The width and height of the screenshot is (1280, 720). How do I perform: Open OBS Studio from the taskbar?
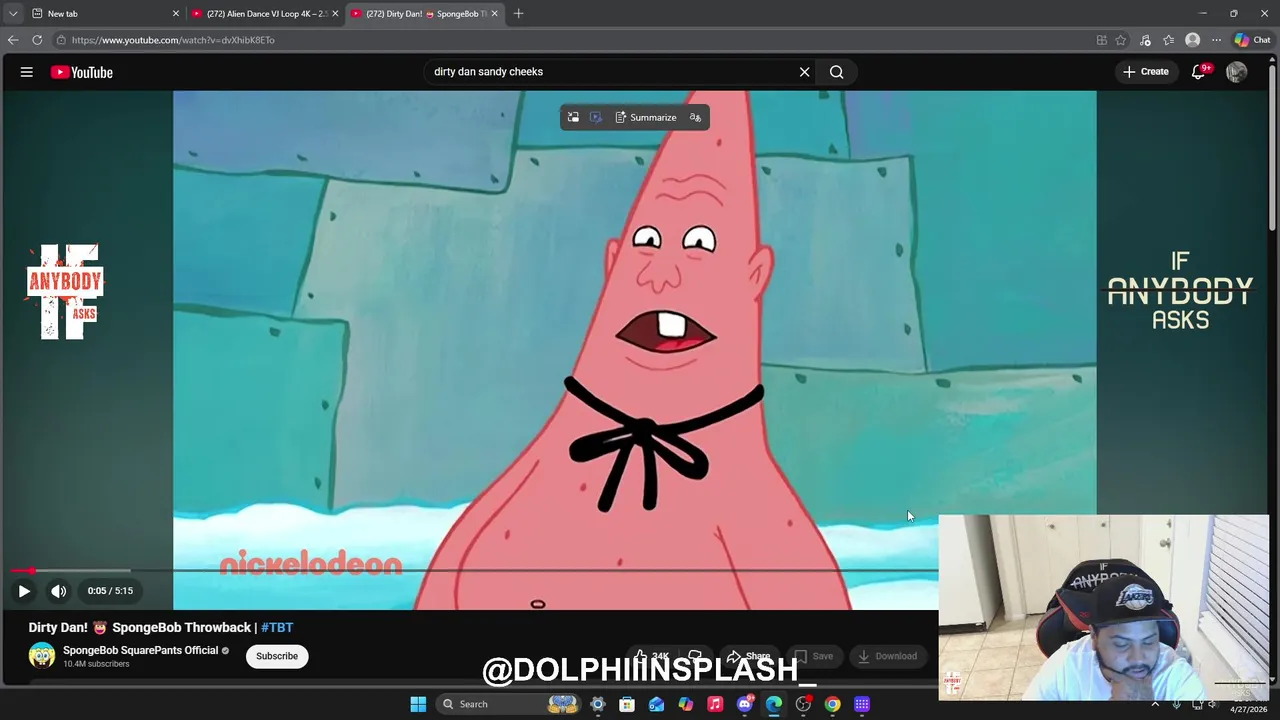pos(803,704)
